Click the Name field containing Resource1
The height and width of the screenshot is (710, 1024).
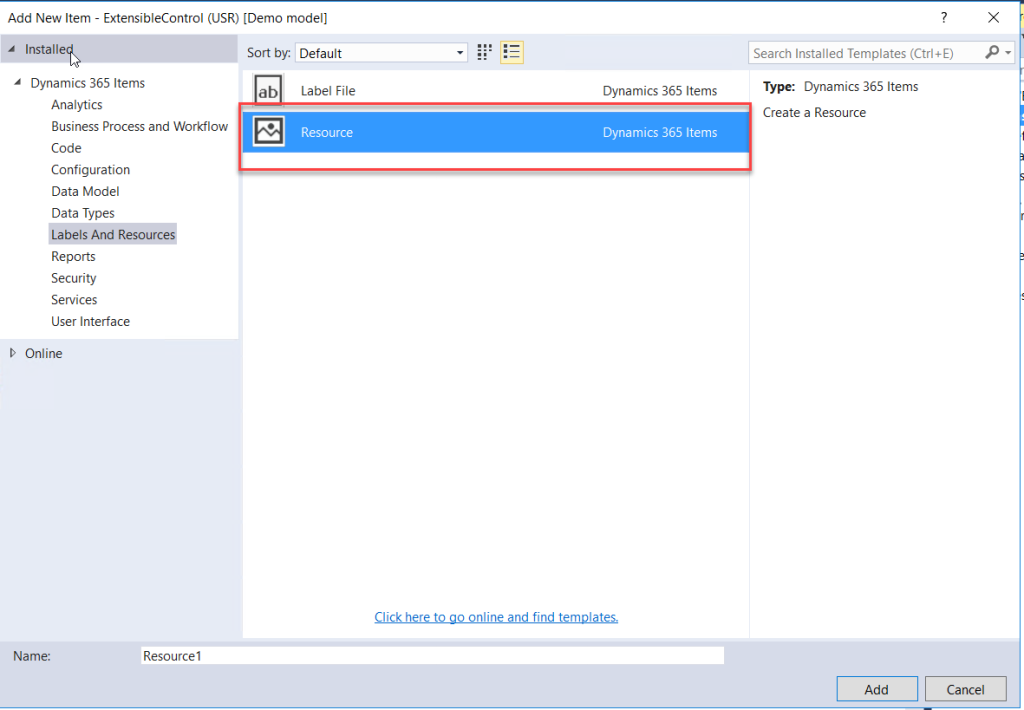tap(432, 655)
